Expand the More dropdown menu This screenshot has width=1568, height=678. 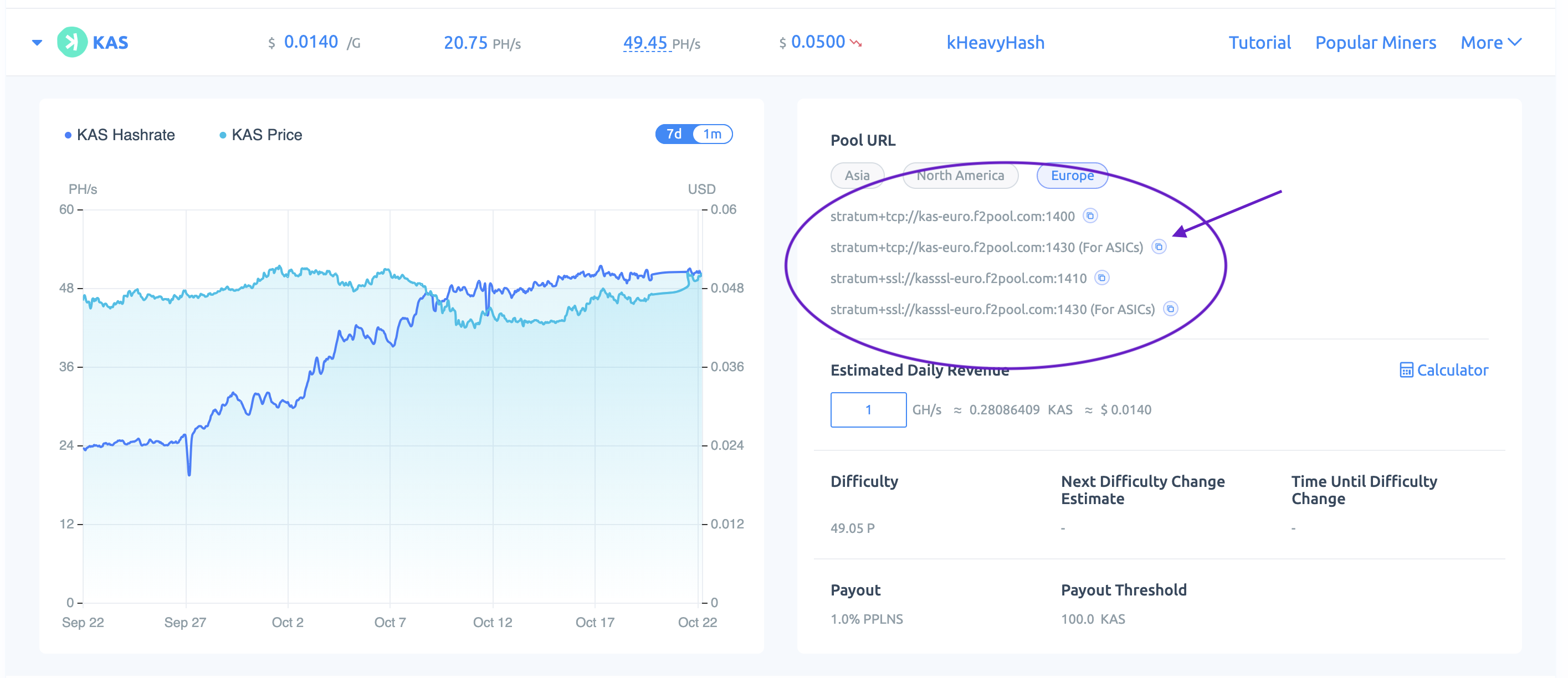click(1492, 43)
